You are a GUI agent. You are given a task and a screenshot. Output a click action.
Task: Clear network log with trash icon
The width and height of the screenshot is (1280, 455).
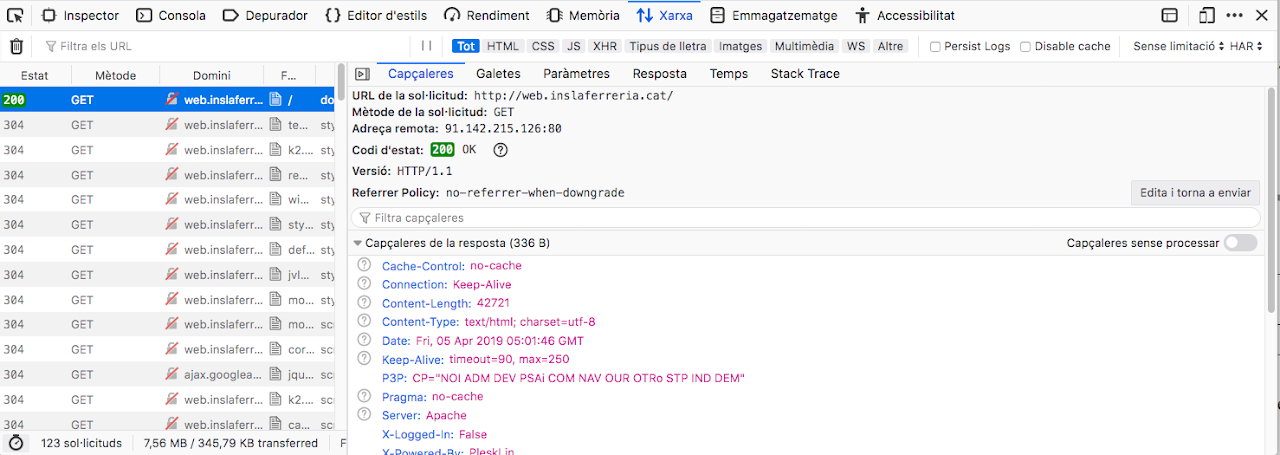point(16,46)
